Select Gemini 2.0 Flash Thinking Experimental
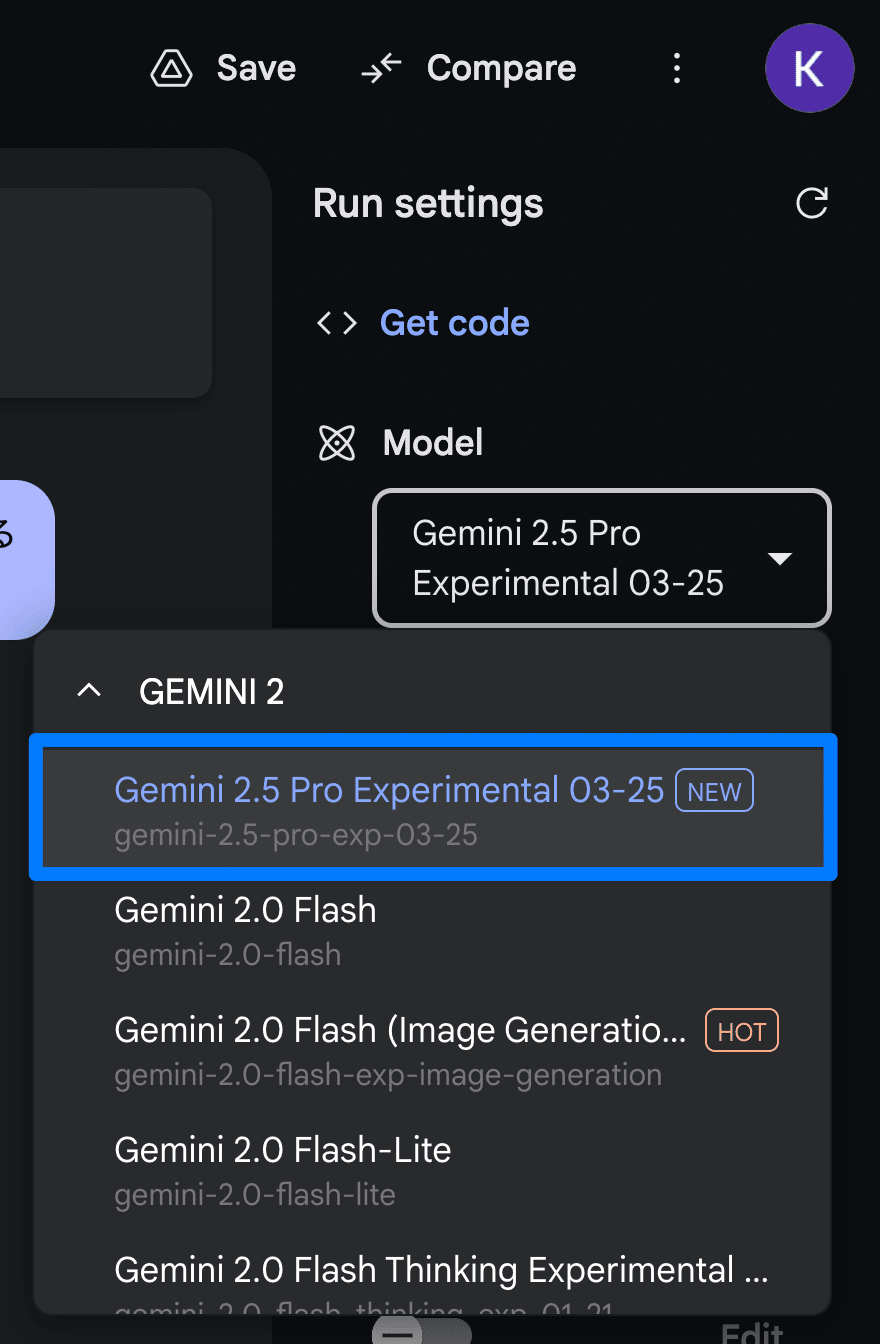The width and height of the screenshot is (880, 1344). pyautogui.click(x=440, y=1270)
